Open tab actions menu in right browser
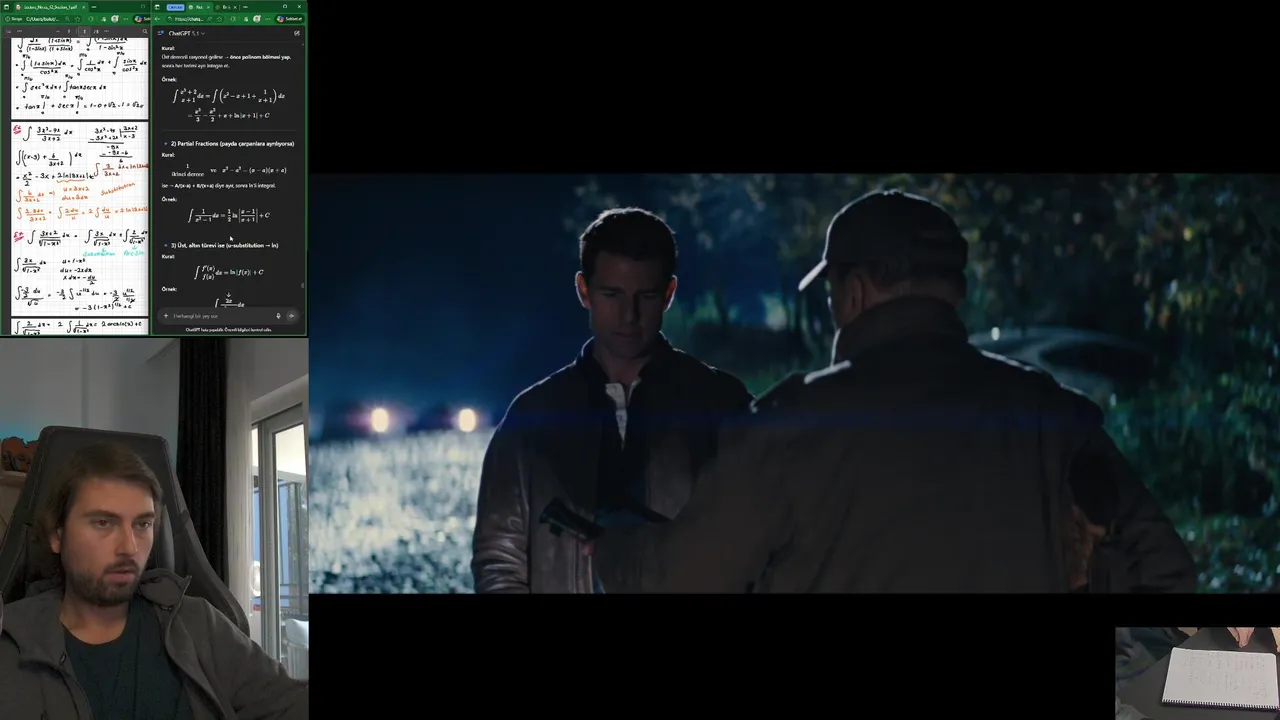1280x720 pixels. 157,7
